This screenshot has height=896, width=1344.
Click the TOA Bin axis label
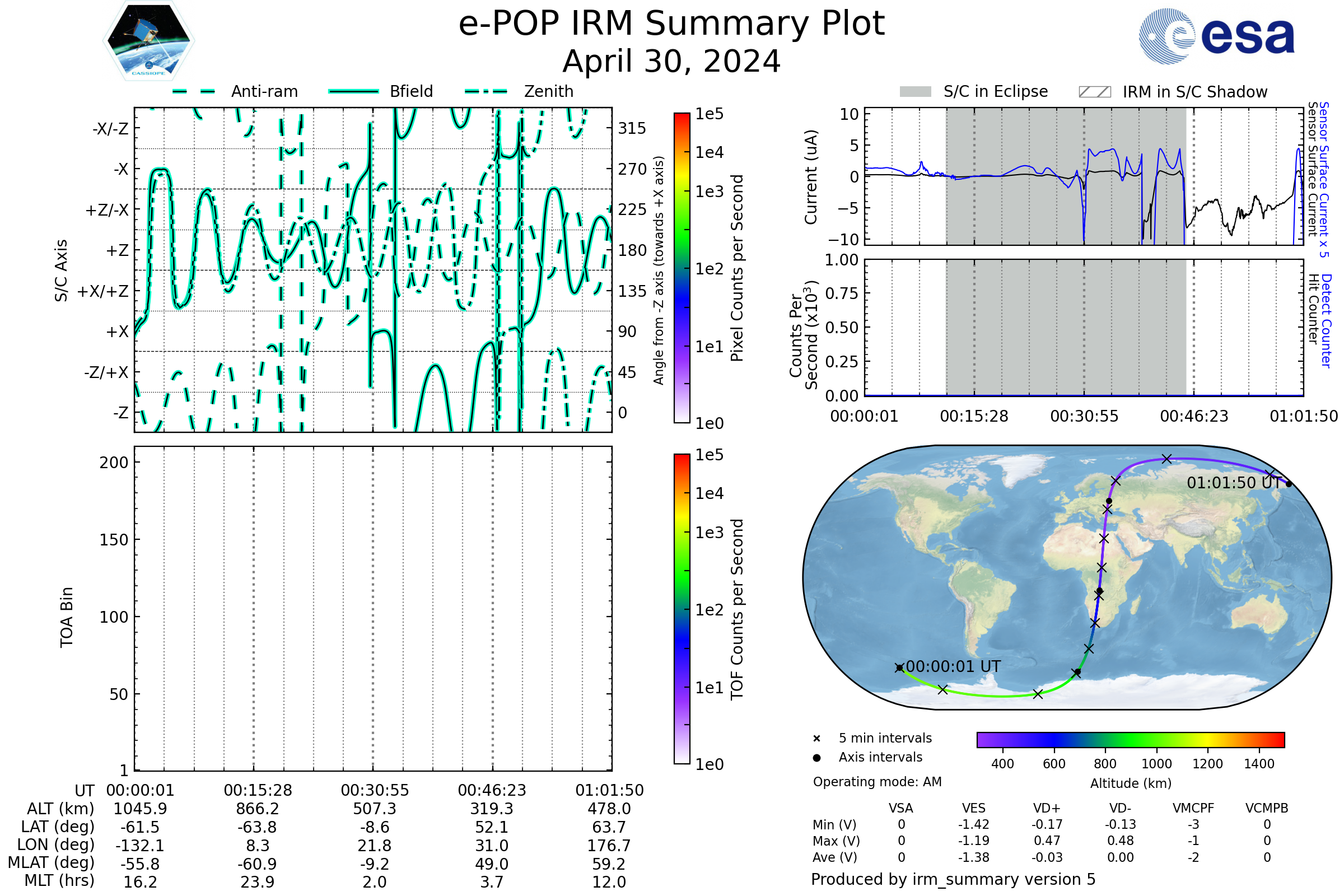pos(67,617)
